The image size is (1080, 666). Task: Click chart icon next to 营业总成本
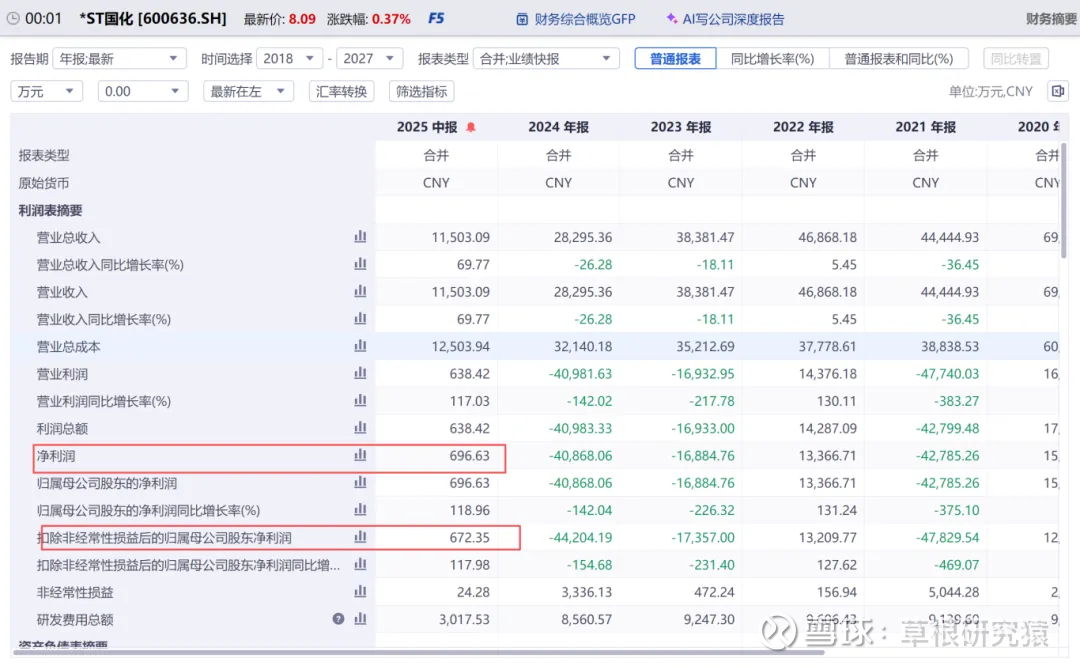(360, 346)
